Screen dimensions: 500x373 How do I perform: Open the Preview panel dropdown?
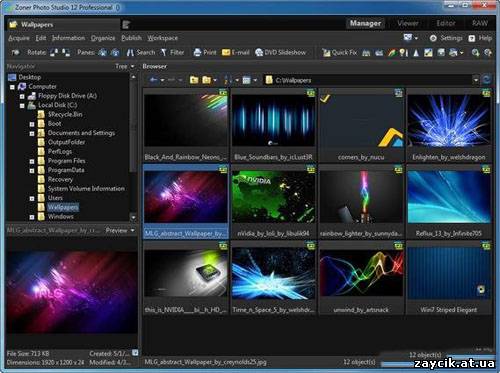click(120, 230)
